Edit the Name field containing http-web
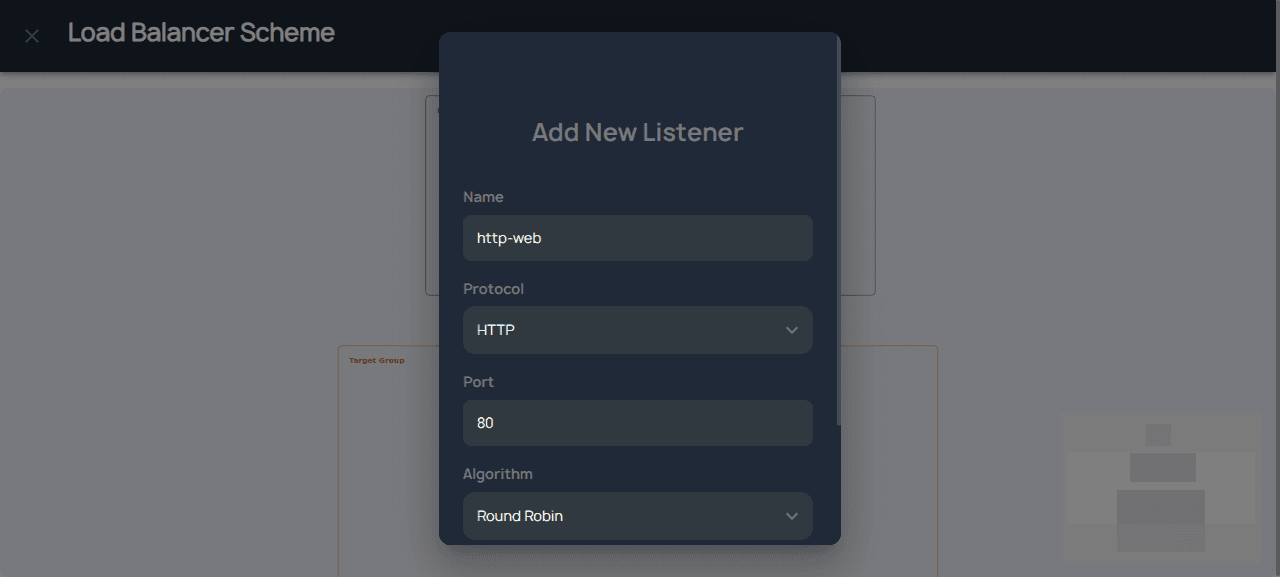The image size is (1280, 577). (x=638, y=238)
